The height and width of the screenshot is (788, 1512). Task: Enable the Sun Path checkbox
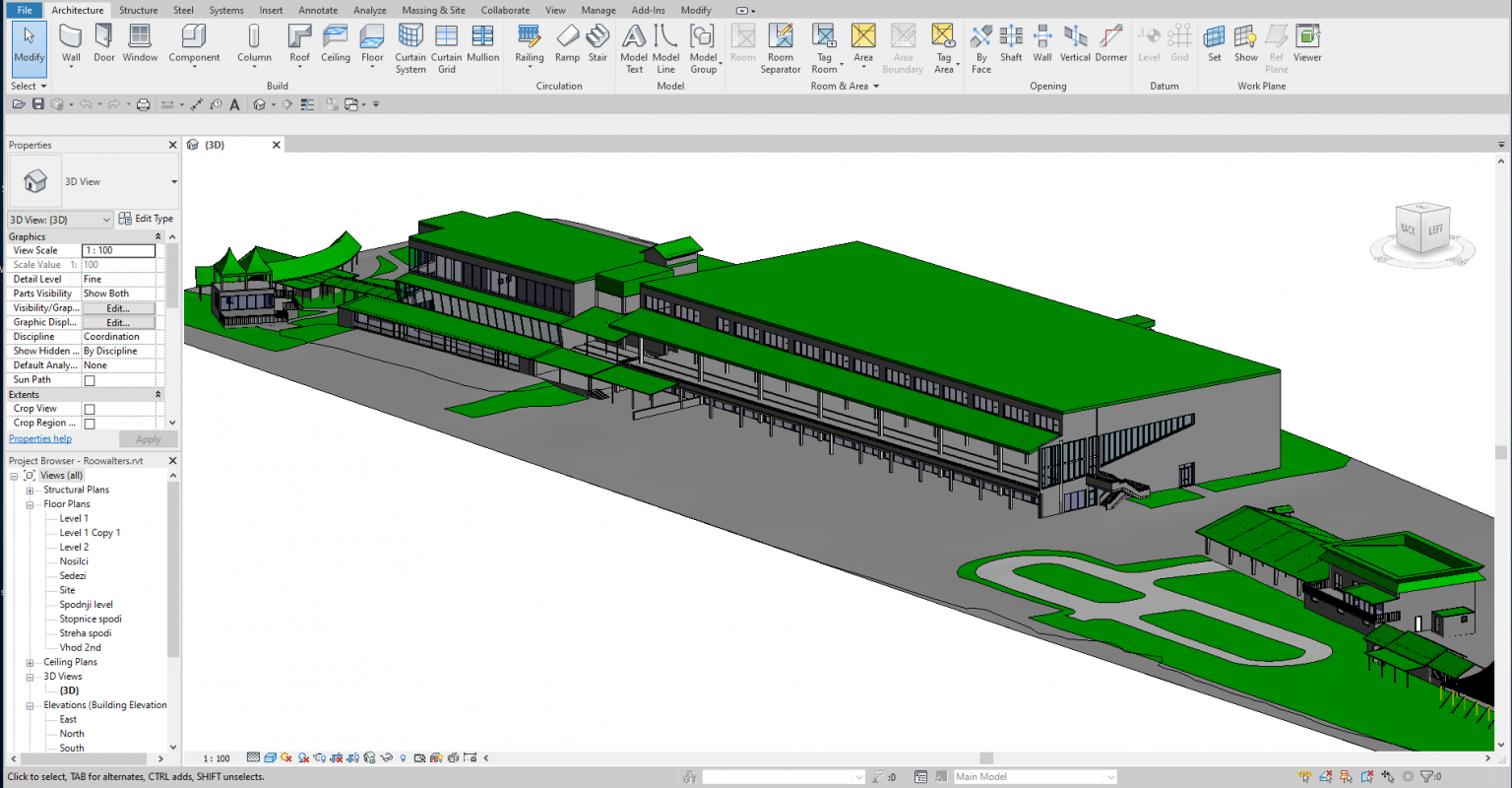click(90, 380)
